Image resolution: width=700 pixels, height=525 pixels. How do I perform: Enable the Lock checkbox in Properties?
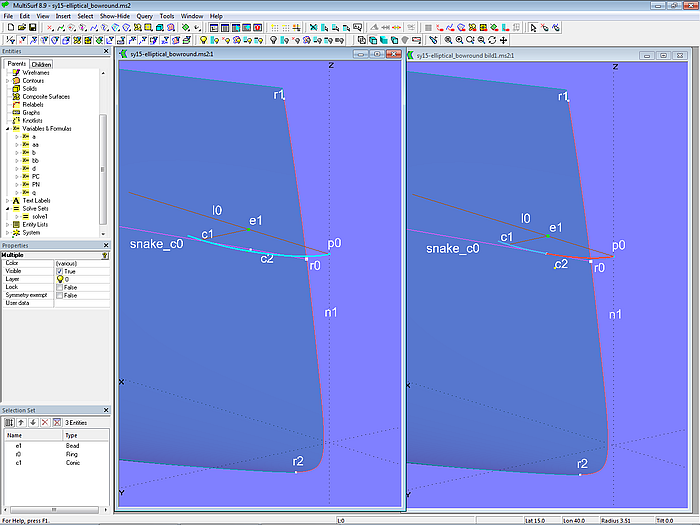click(x=60, y=287)
